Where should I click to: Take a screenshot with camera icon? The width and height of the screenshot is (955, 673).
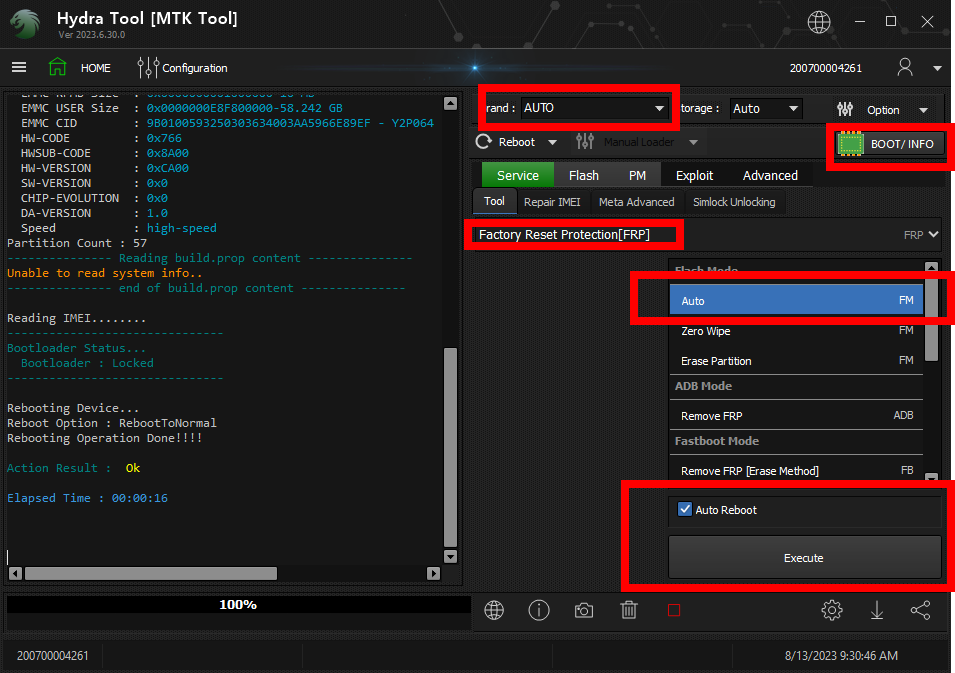coord(583,610)
